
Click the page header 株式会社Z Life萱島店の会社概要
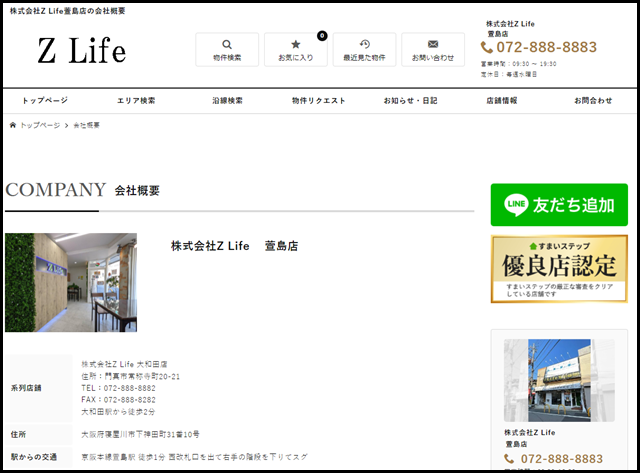(67, 11)
